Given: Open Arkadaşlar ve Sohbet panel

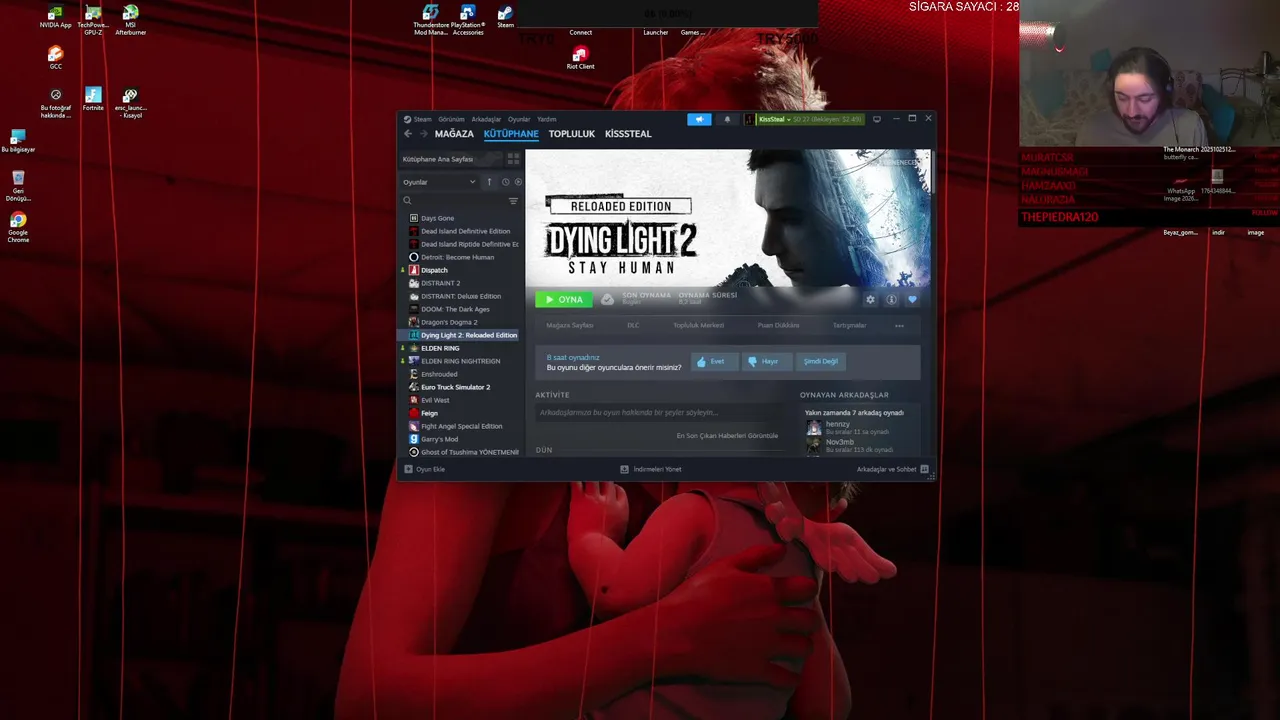Looking at the screenshot, I should pyautogui.click(x=892, y=469).
